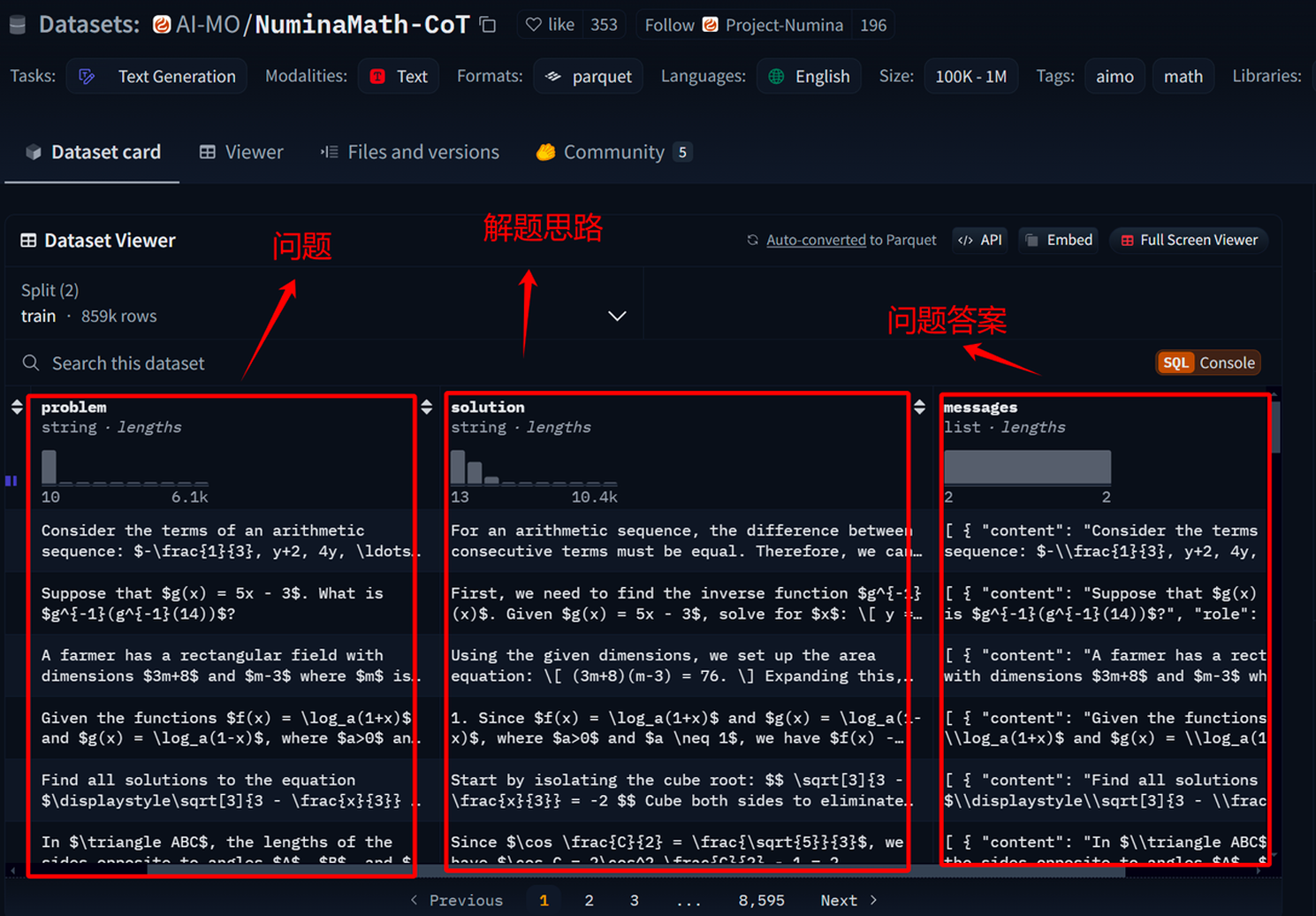Go to Next page
Viewport: 1316px width, 916px height.
[x=848, y=900]
